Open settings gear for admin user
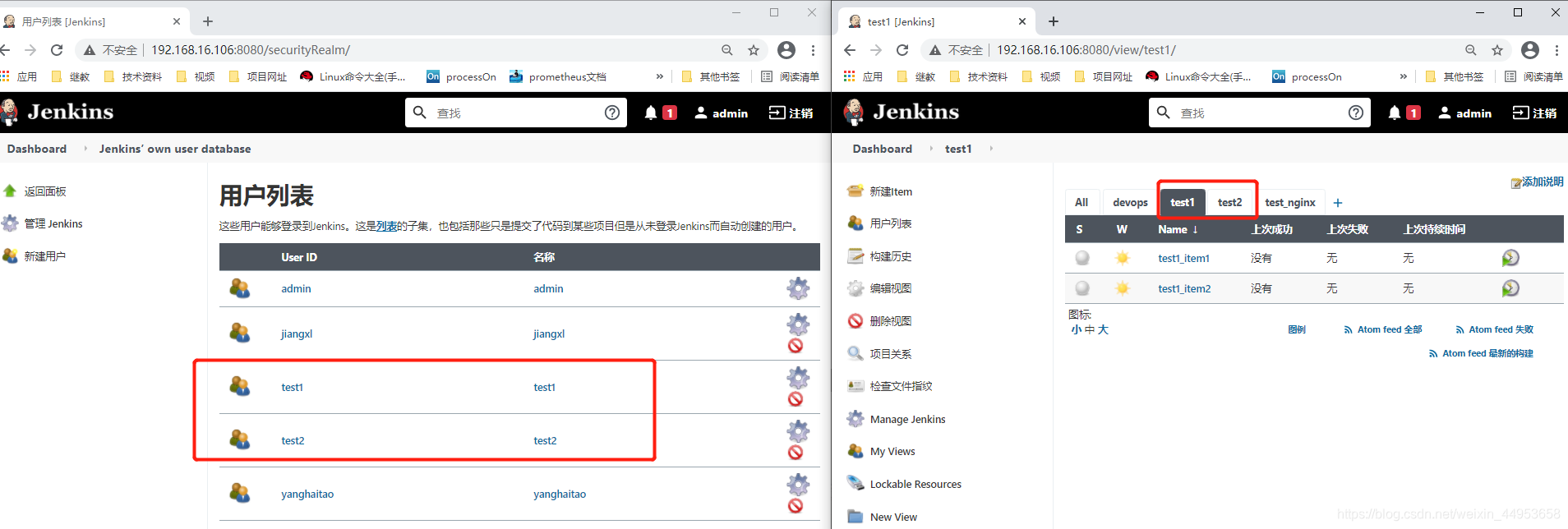 tap(798, 288)
